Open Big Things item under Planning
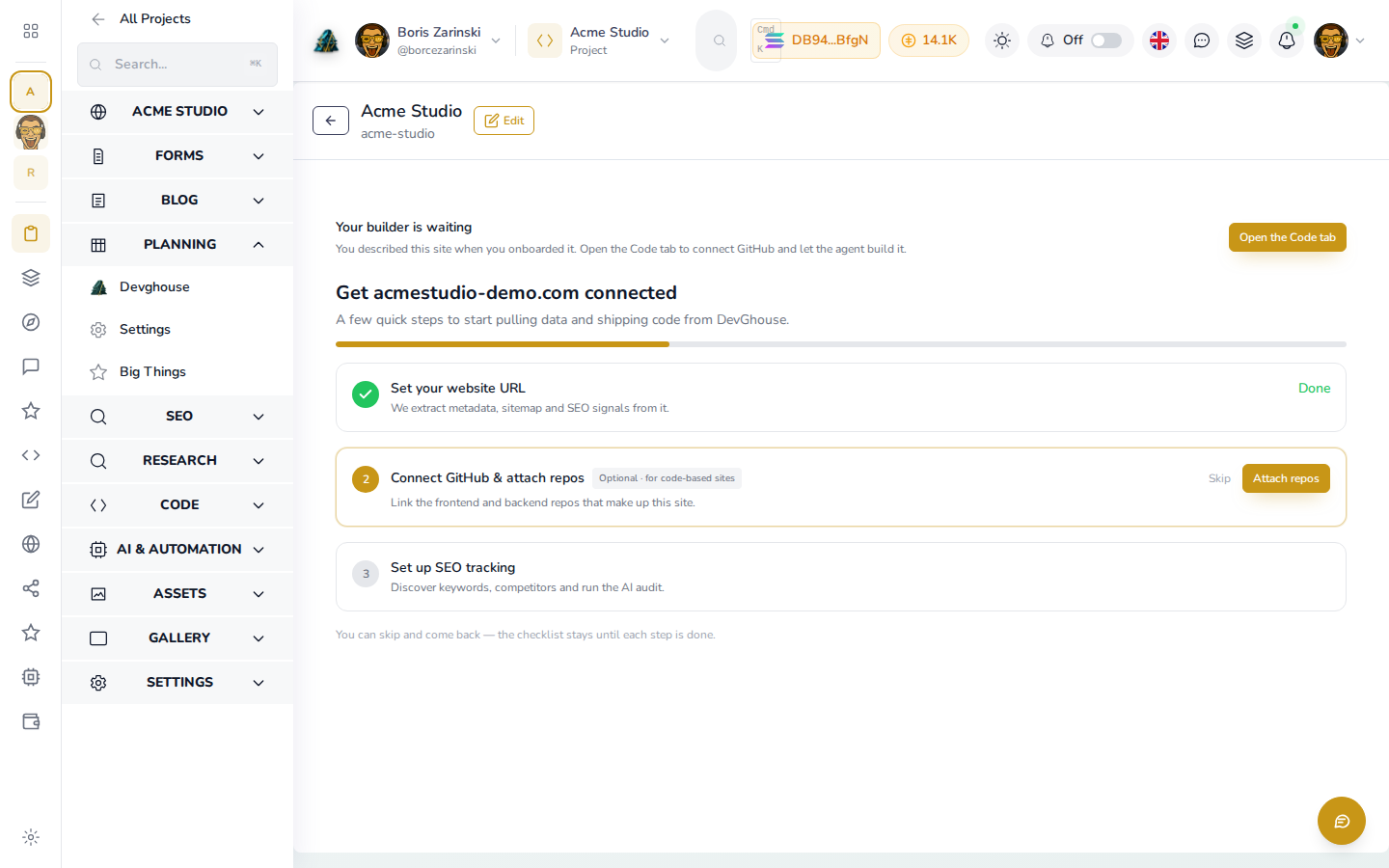Image resolution: width=1389 pixels, height=868 pixels. click(177, 372)
